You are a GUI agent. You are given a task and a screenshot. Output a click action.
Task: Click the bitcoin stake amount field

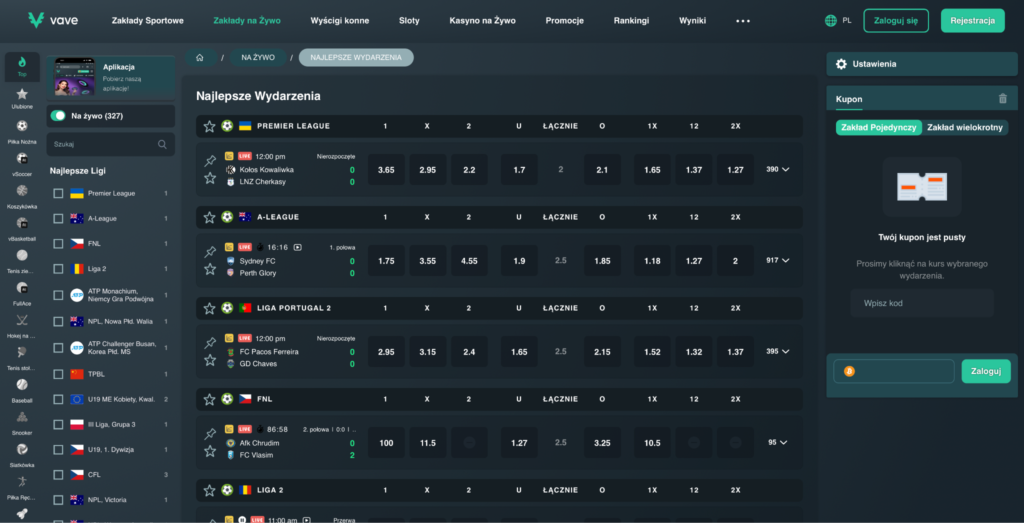pyautogui.click(x=893, y=371)
